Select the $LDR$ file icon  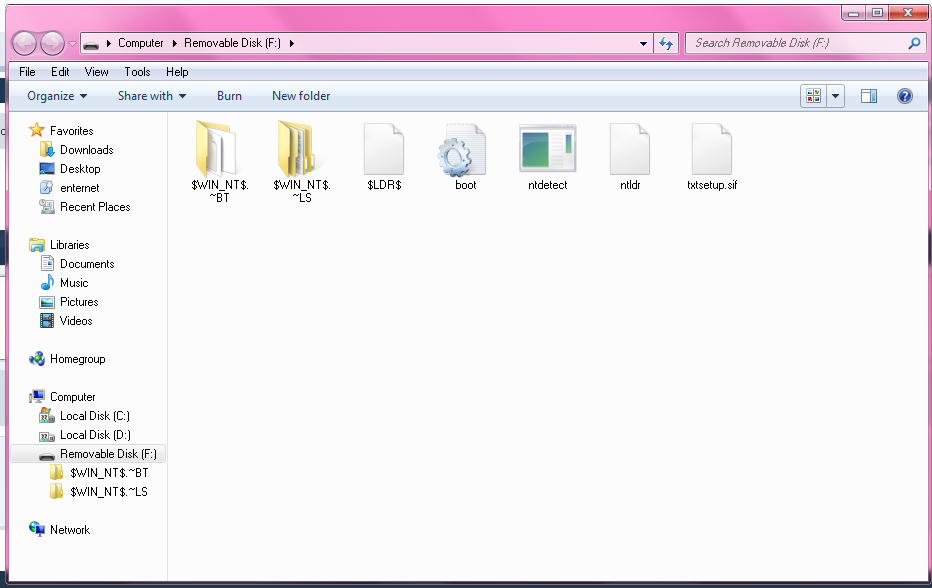[384, 149]
